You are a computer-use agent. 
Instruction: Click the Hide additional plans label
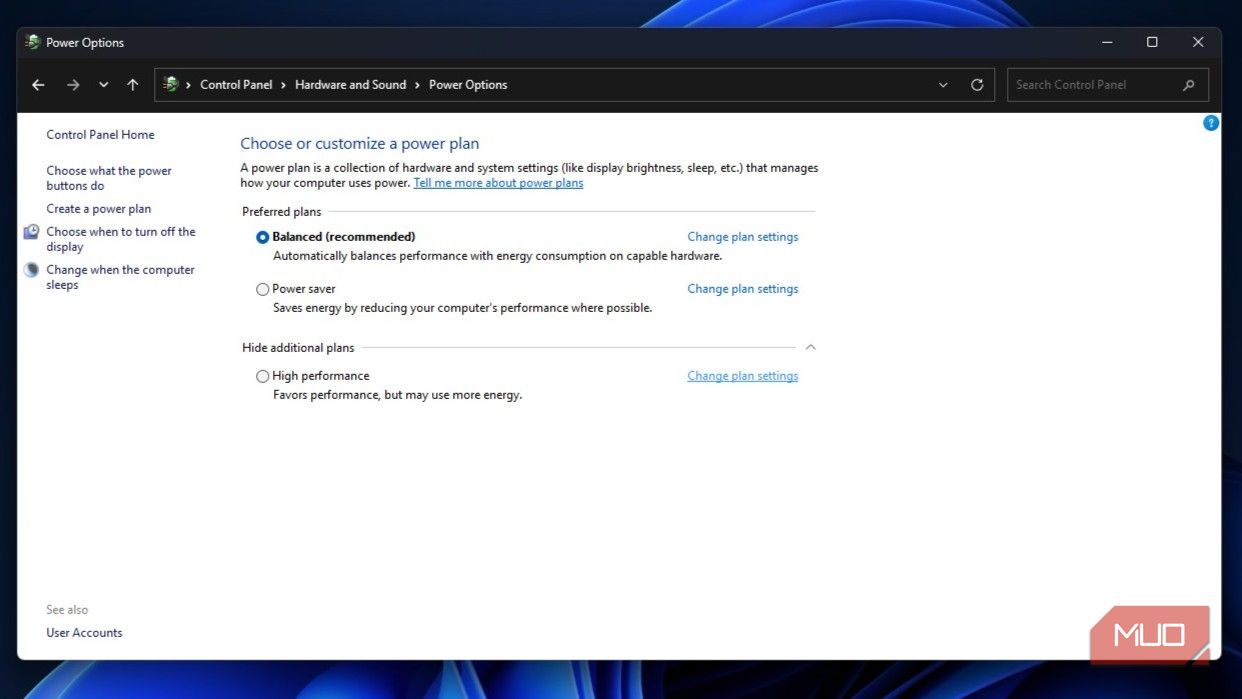tap(298, 348)
